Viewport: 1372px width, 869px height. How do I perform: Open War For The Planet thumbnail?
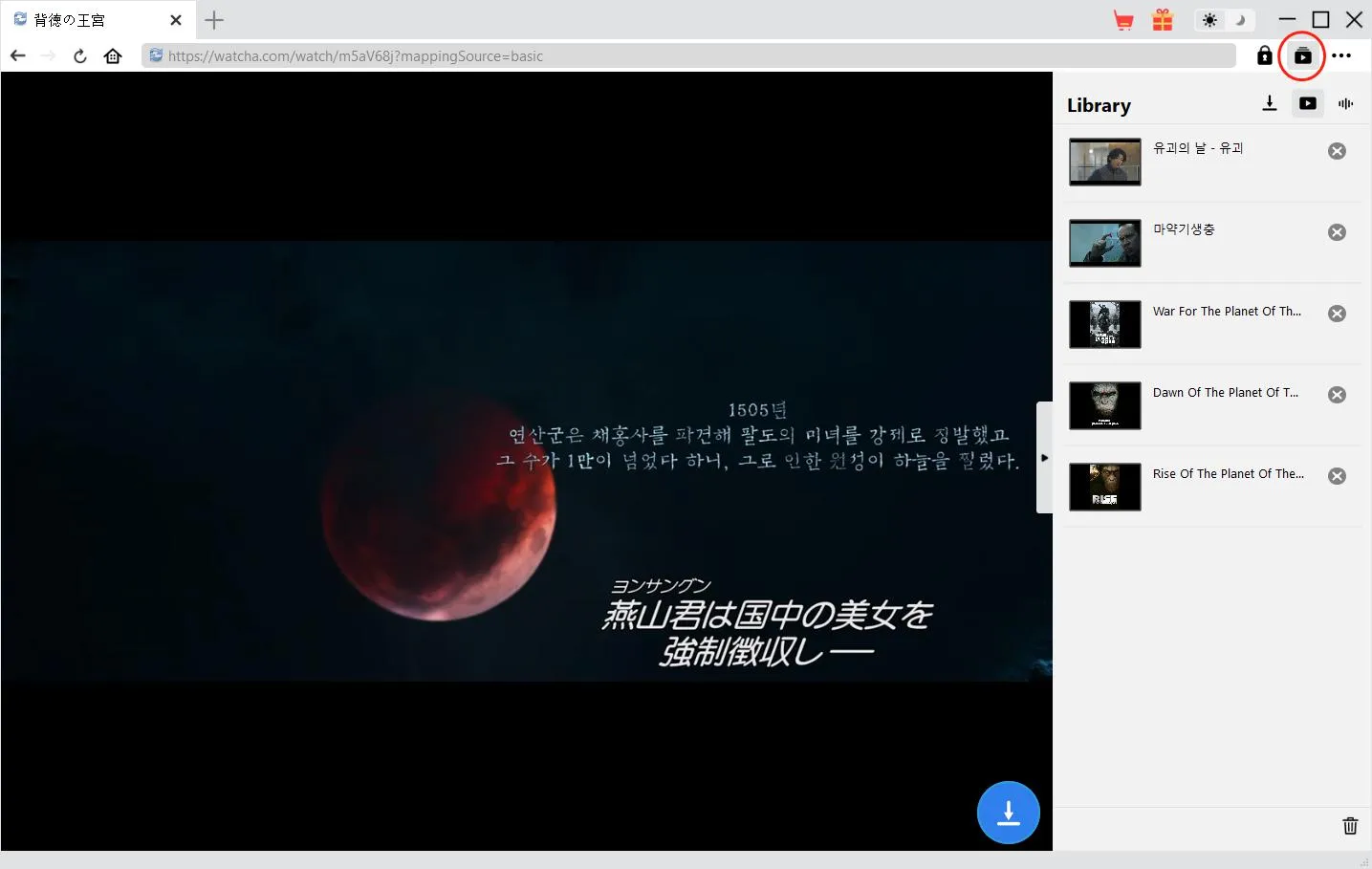coord(1104,324)
